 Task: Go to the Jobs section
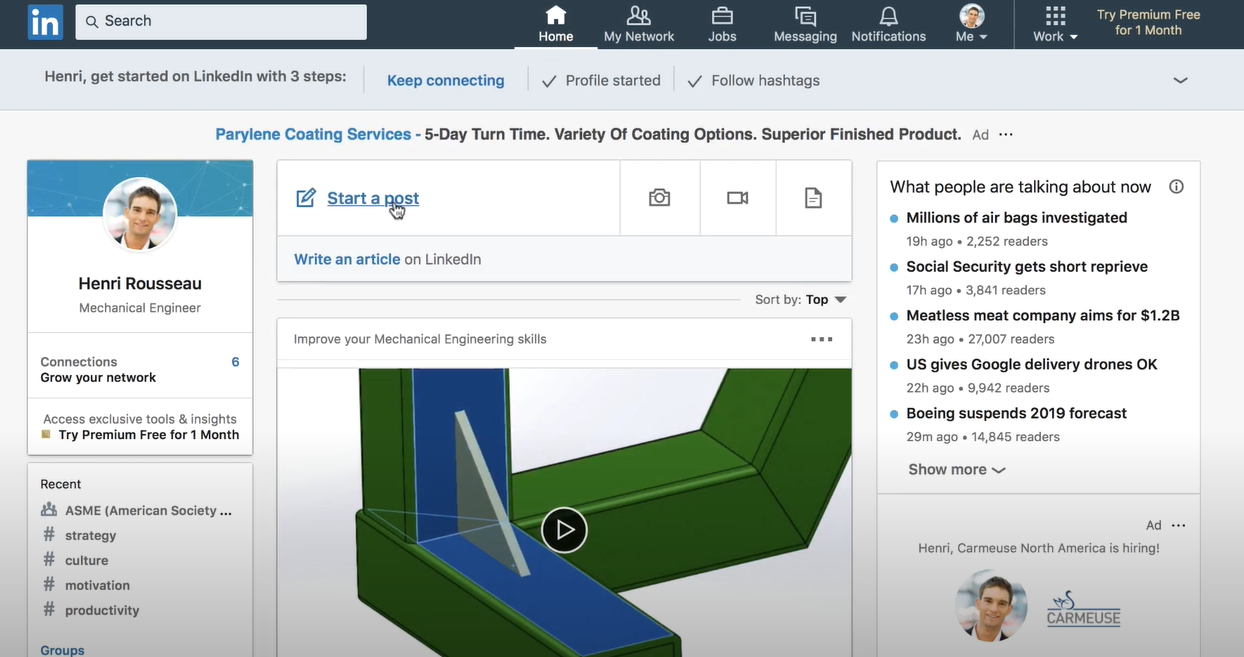click(x=722, y=24)
